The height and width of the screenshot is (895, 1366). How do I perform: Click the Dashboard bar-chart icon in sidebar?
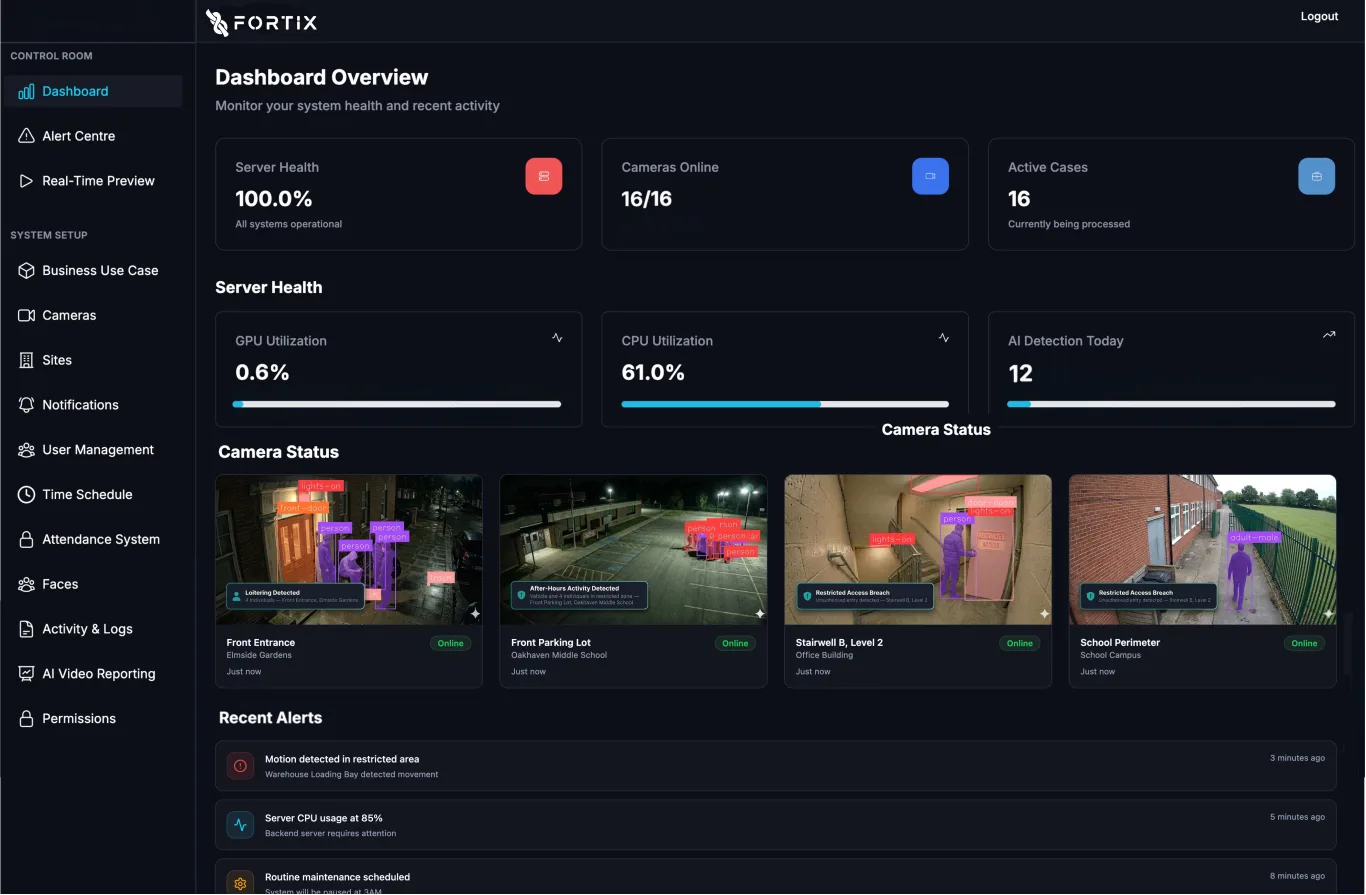point(26,91)
